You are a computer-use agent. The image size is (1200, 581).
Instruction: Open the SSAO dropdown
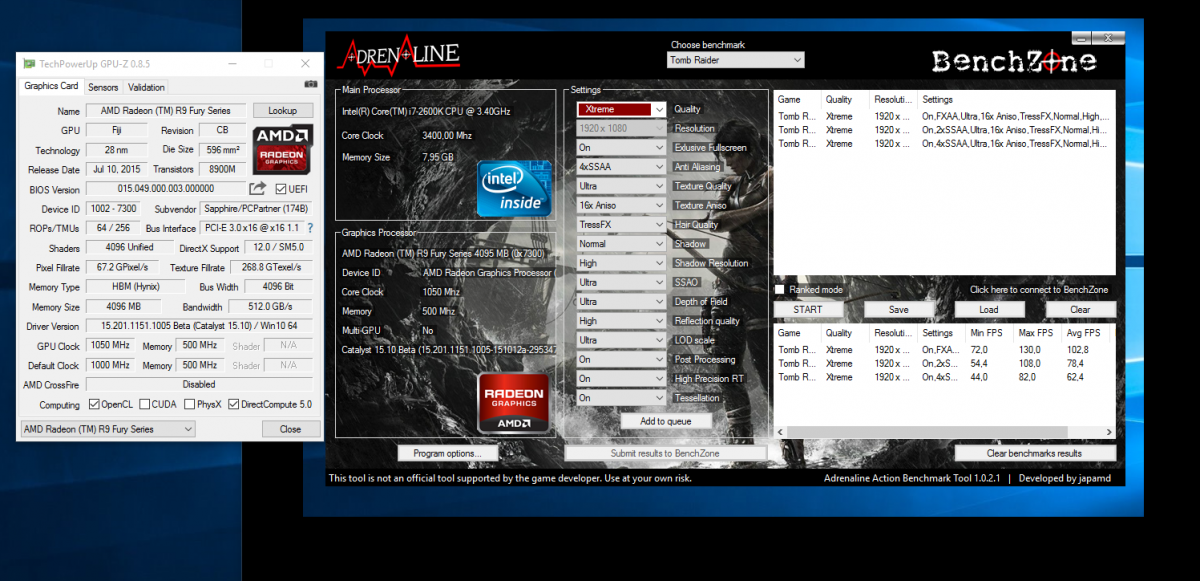point(621,283)
